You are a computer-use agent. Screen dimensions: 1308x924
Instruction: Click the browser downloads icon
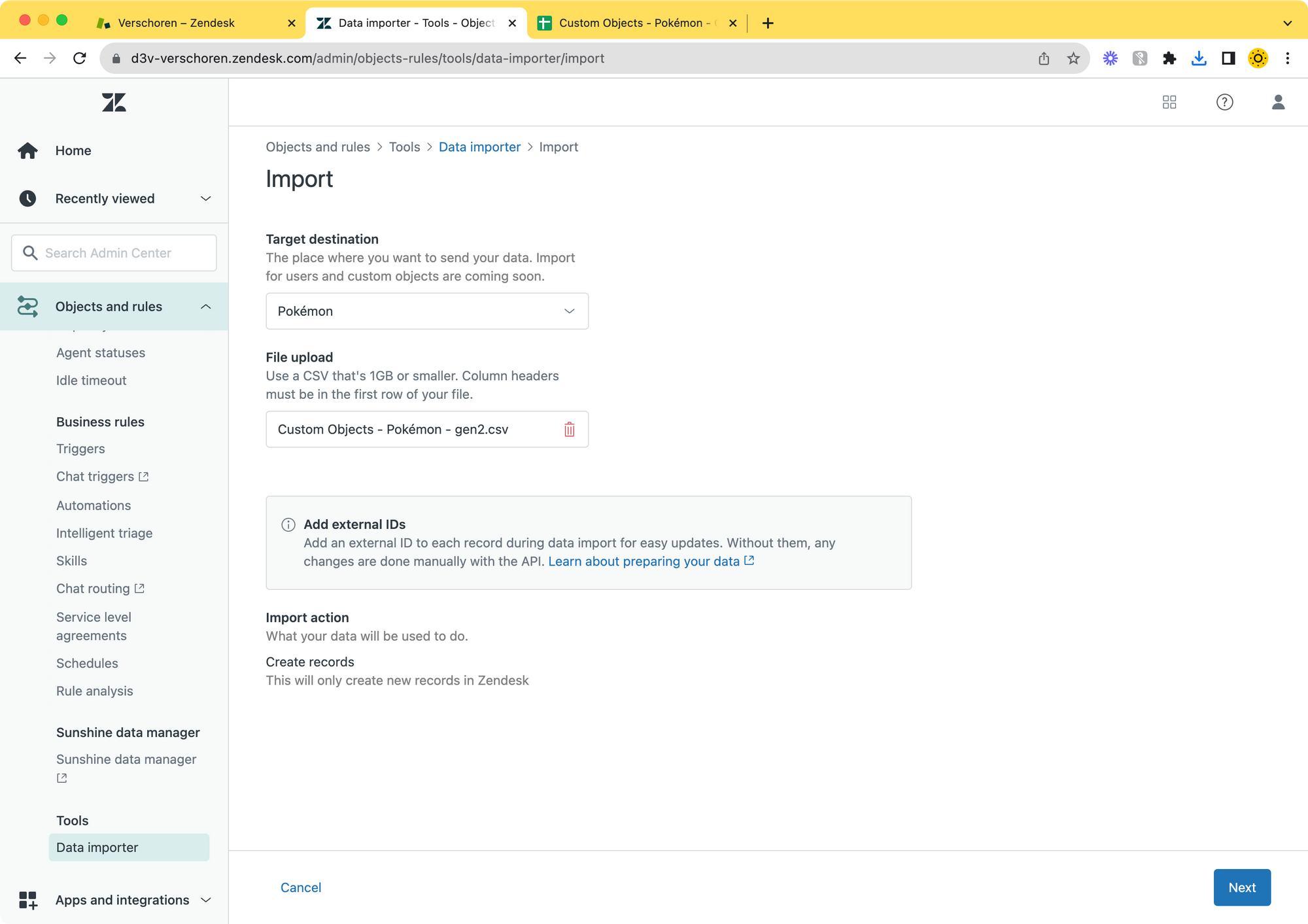[x=1198, y=58]
